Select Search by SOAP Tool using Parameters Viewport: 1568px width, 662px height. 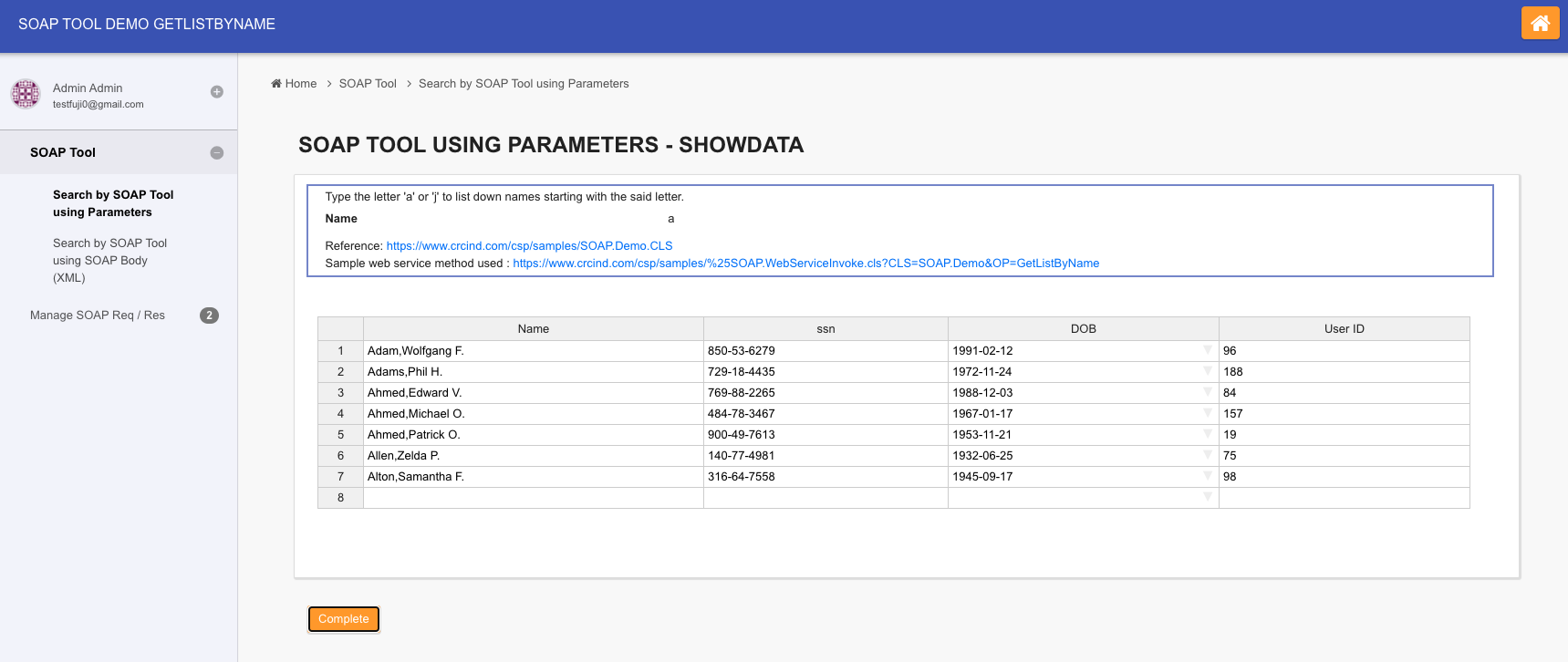[113, 203]
